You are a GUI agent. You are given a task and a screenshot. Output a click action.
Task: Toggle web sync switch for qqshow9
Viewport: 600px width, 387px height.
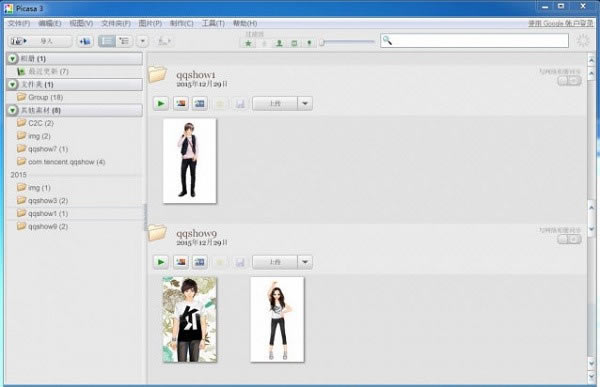pyautogui.click(x=569, y=239)
